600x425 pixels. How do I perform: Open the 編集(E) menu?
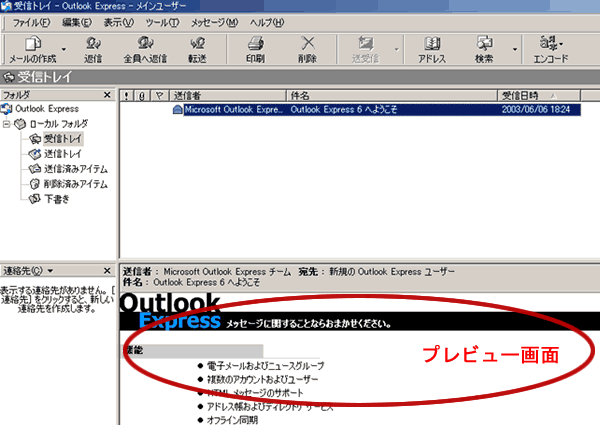click(77, 23)
